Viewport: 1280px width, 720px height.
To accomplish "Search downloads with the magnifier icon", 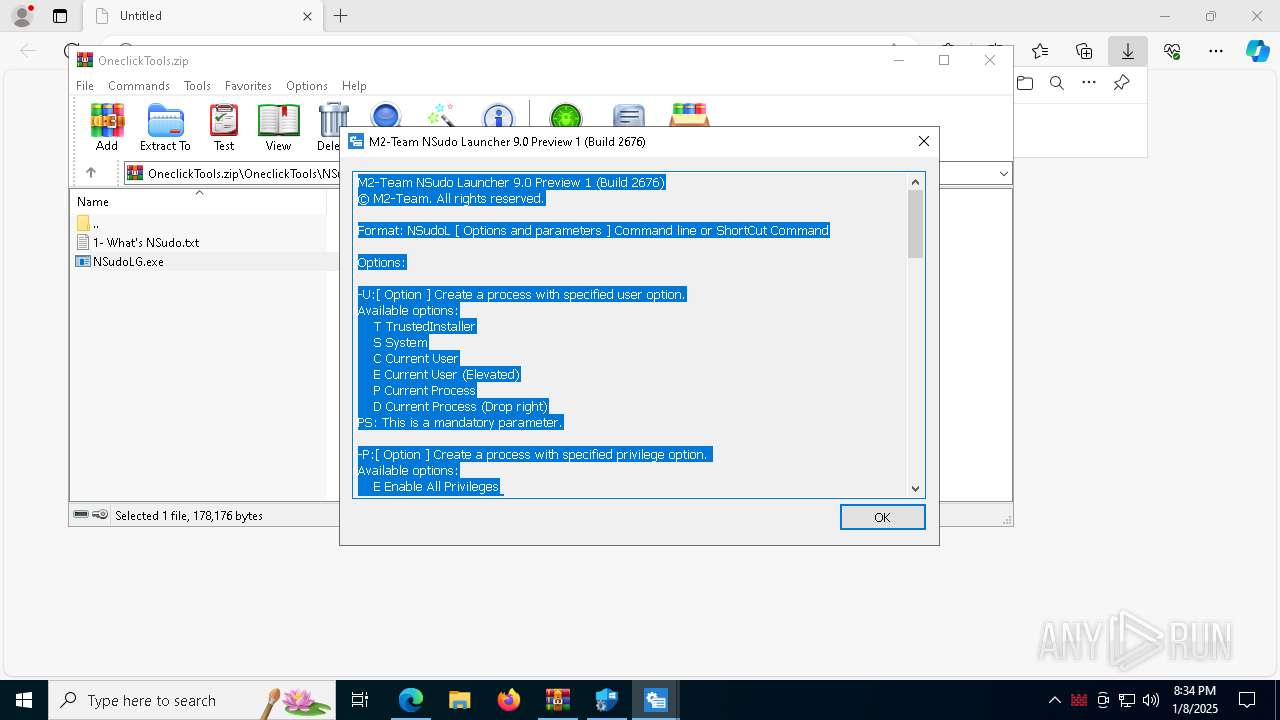I will pos(1057,83).
